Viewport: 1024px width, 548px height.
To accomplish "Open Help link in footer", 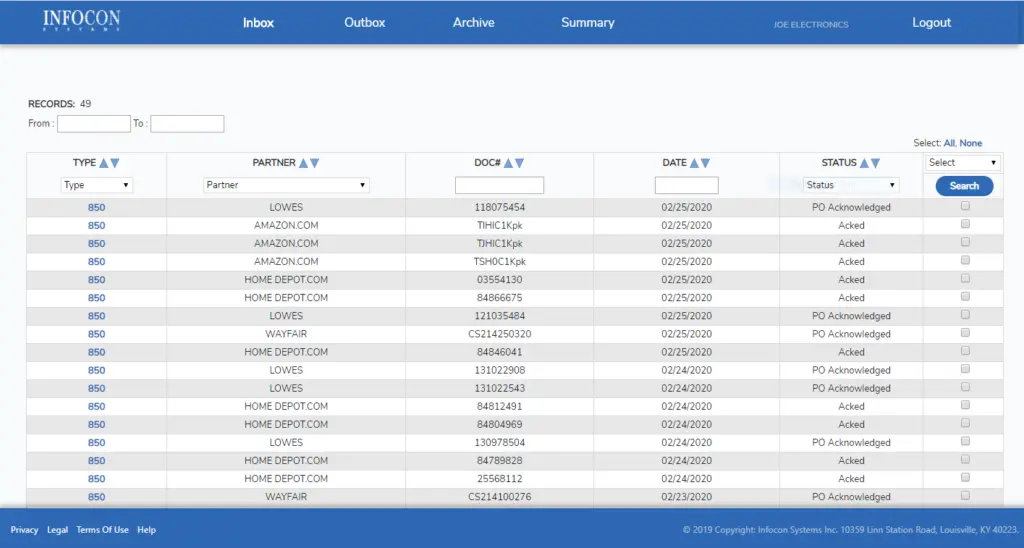I will tap(146, 530).
